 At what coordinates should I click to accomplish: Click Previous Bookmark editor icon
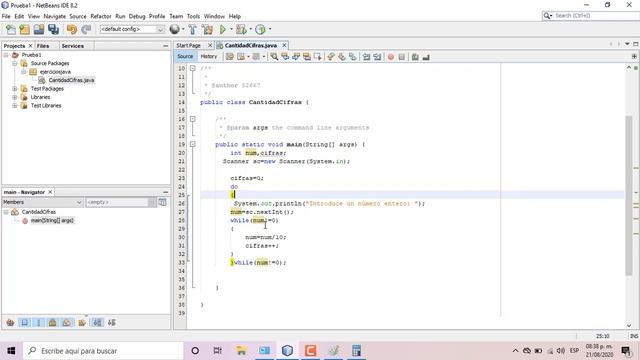(331, 57)
